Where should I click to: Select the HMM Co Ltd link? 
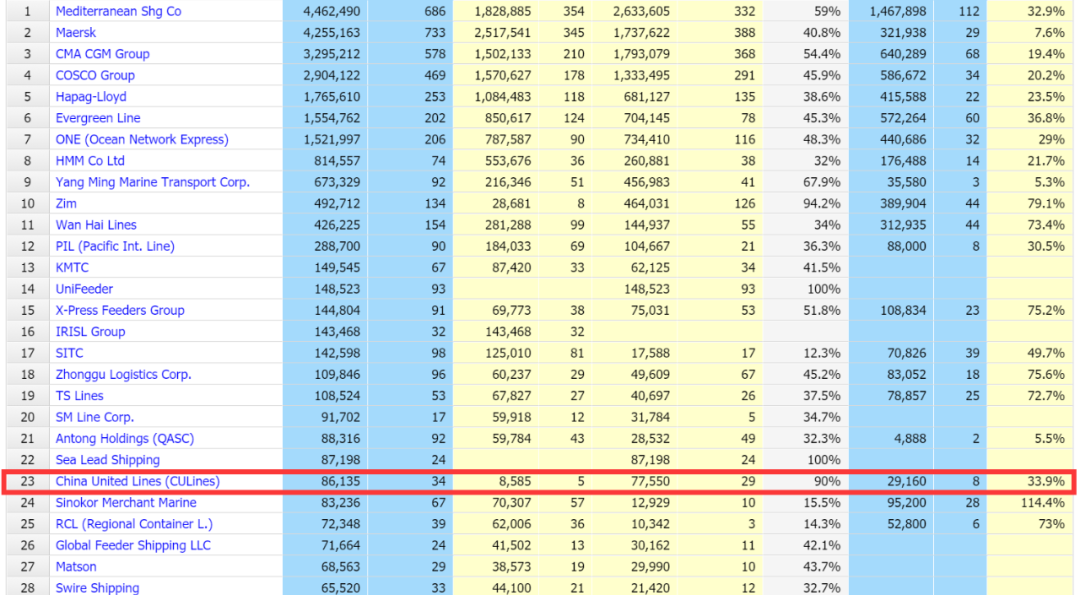point(90,161)
